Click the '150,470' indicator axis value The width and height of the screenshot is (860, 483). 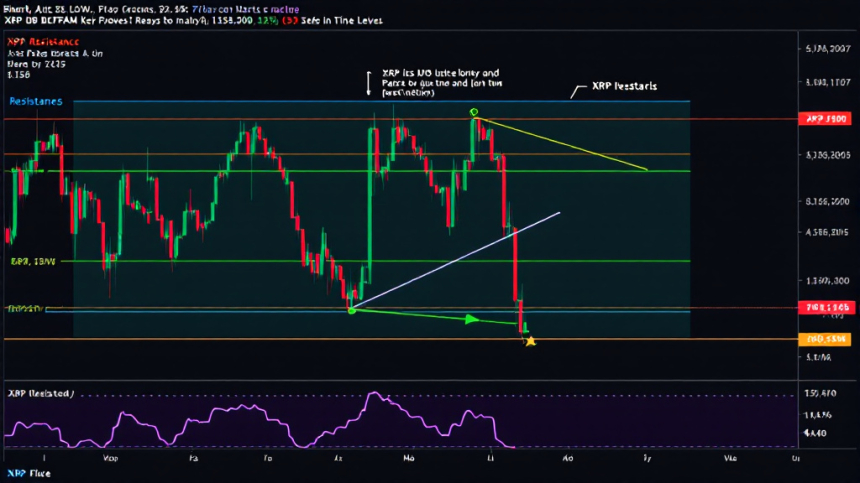coord(820,393)
